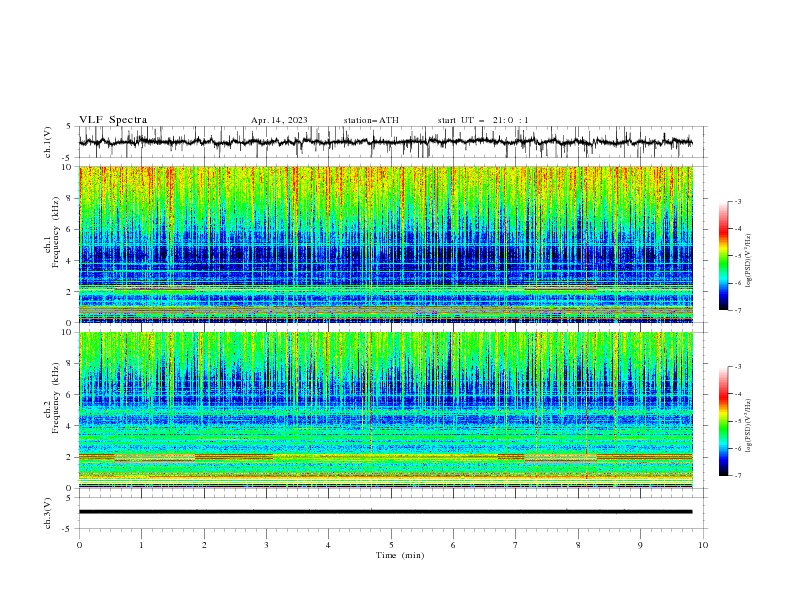792x612 pixels.
Task: Click the "start UT = 21:0 :1" text
Action: click(483, 120)
